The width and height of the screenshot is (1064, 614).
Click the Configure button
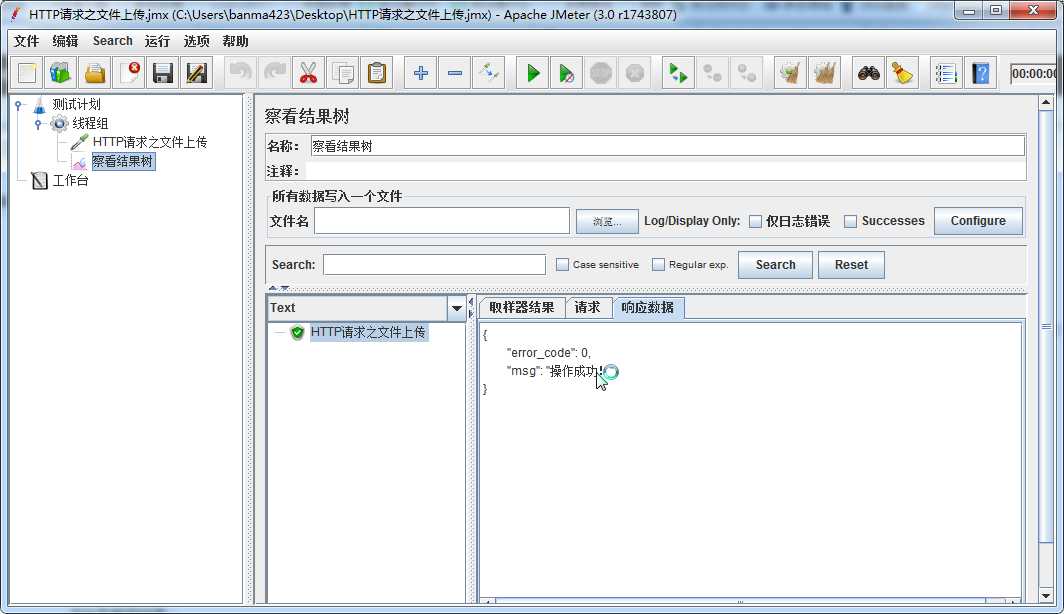[x=978, y=221]
